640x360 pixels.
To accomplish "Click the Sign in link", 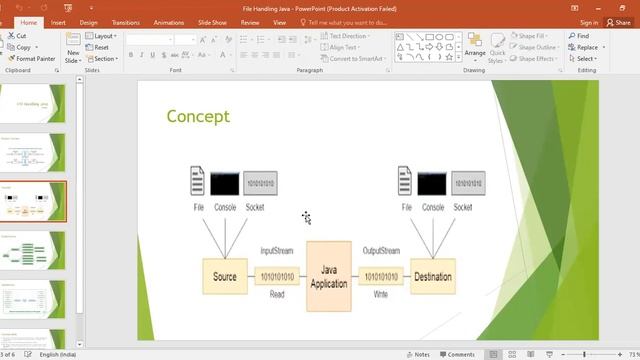I will pos(589,22).
